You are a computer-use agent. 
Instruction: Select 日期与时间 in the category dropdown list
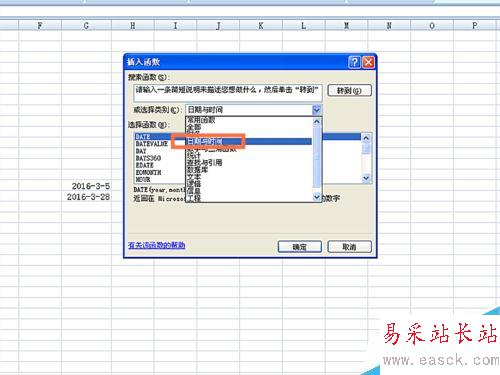[x=248, y=141]
